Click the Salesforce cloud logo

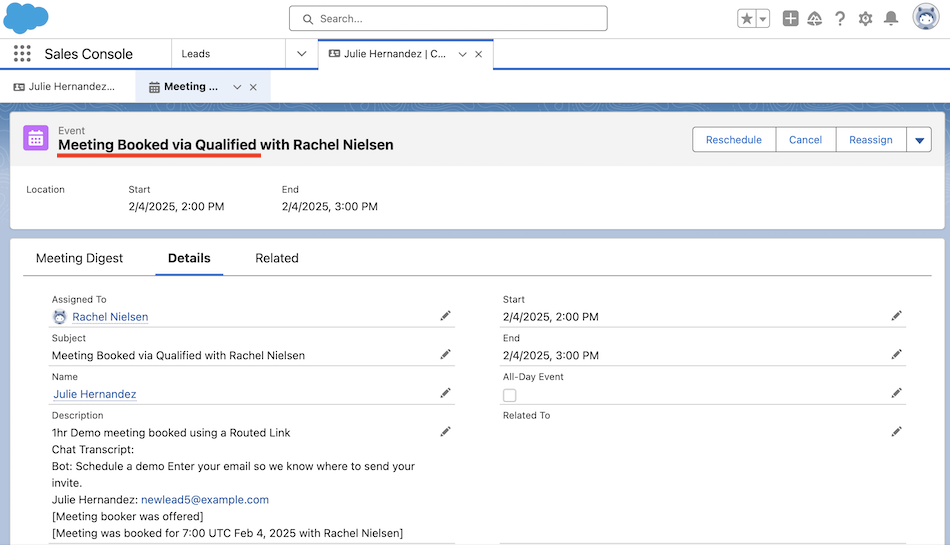(25, 18)
